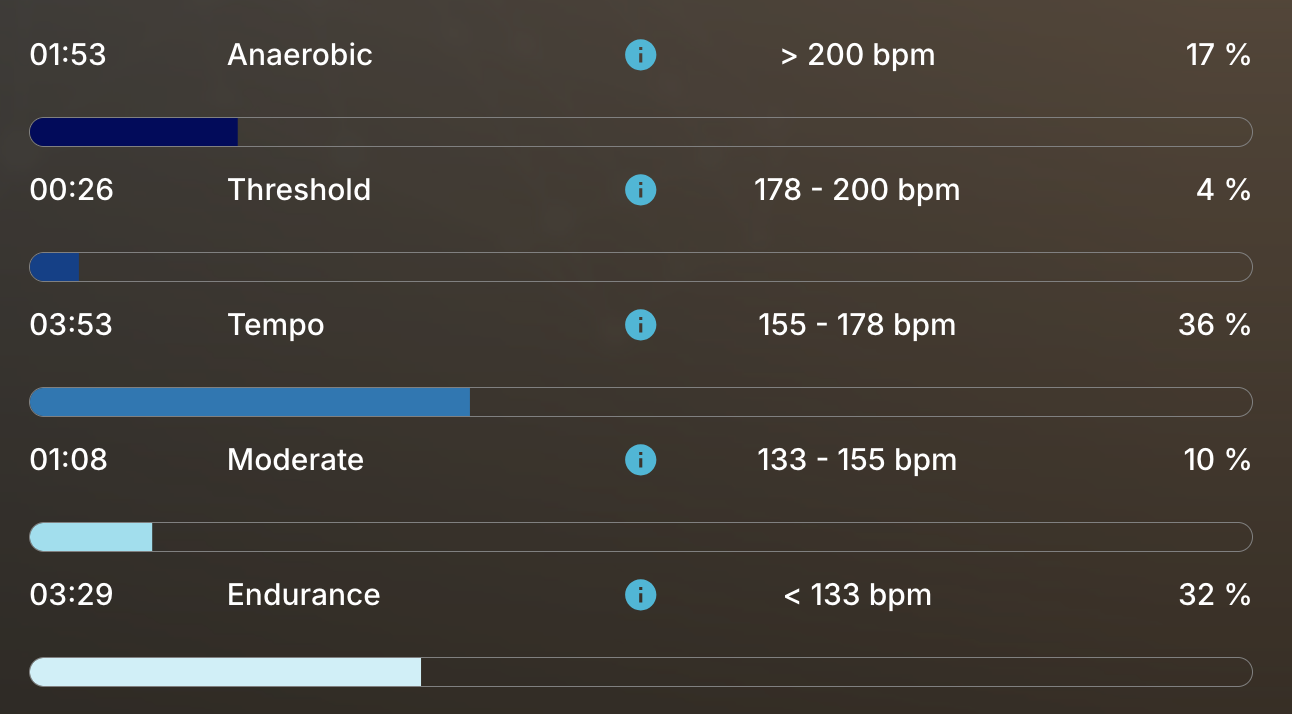Click the Anaerobic zone progress bar
This screenshot has width=1292, height=714.
pyautogui.click(x=640, y=132)
